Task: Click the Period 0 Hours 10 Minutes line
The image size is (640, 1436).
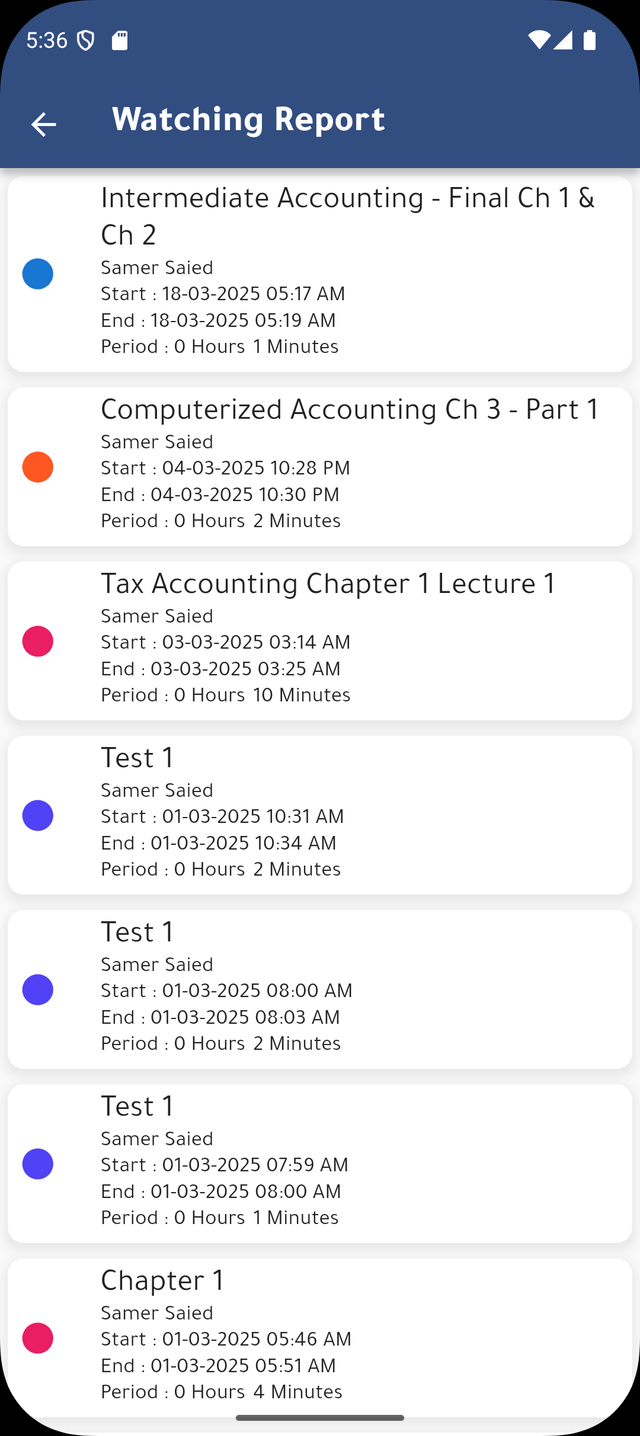Action: tap(225, 695)
